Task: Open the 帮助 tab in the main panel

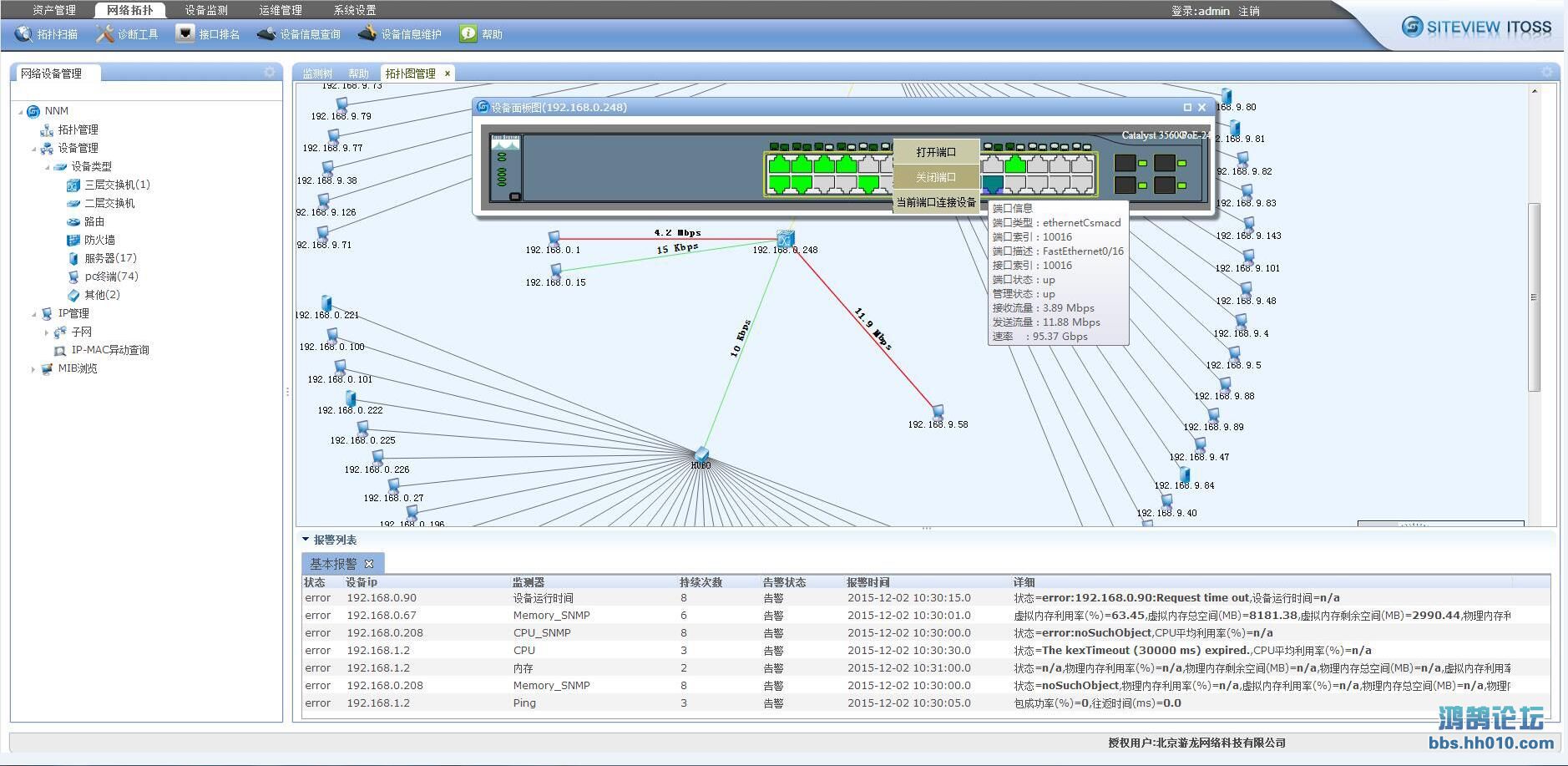Action: (358, 74)
